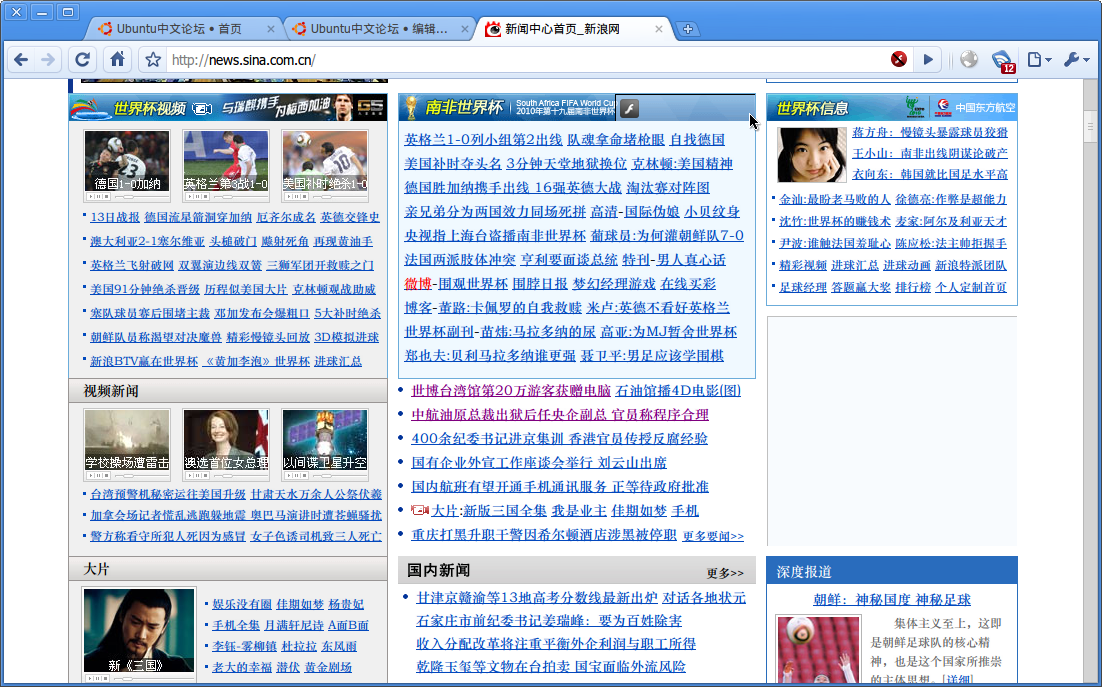Click the vertical scrollbar thumb

pos(1090,127)
